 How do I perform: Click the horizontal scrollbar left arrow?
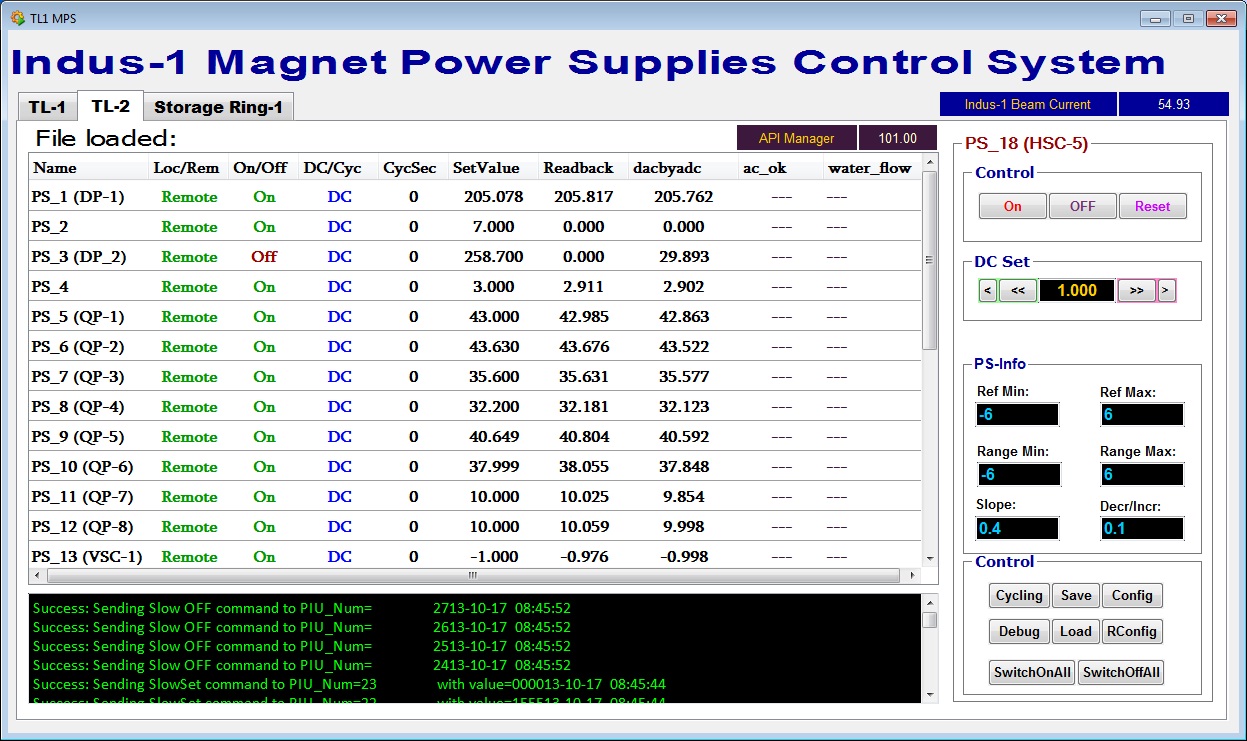38,576
